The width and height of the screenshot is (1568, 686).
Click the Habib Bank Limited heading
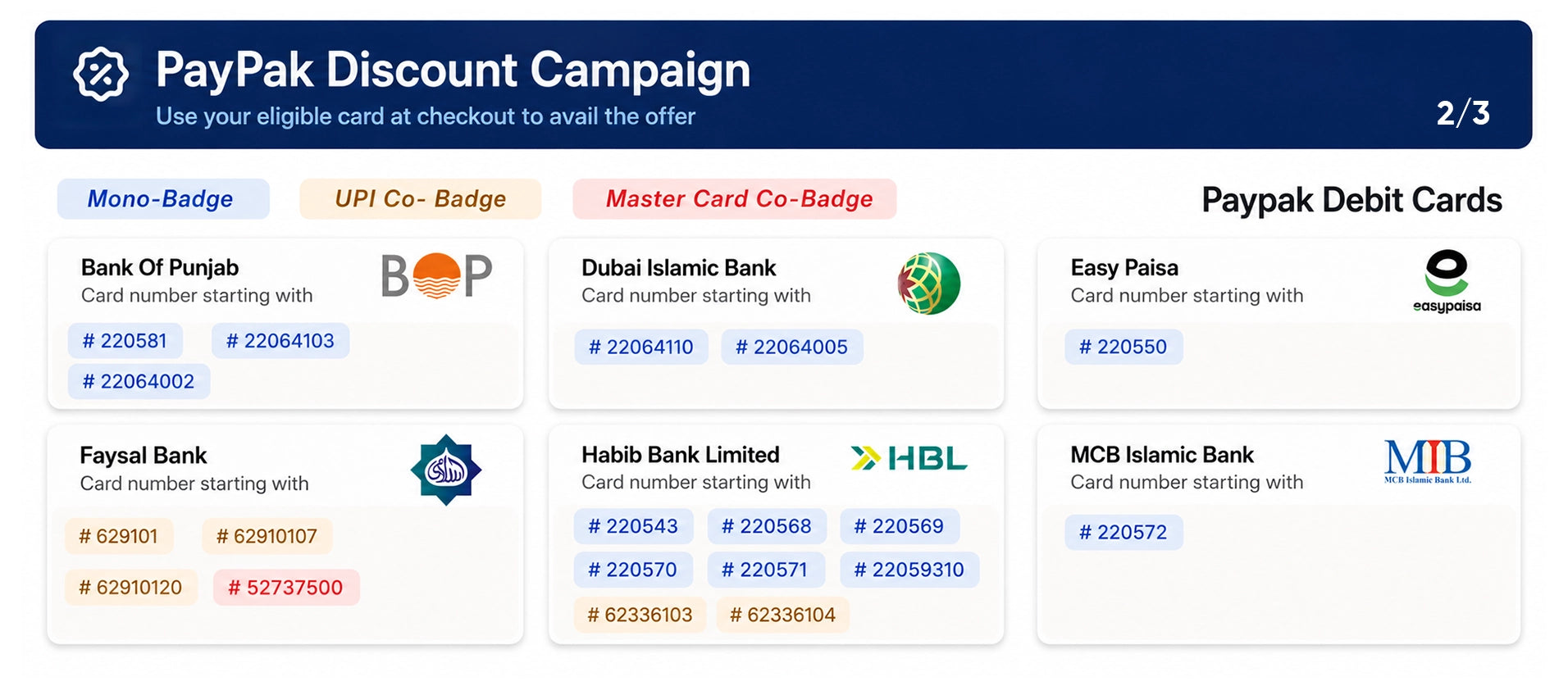pos(681,455)
